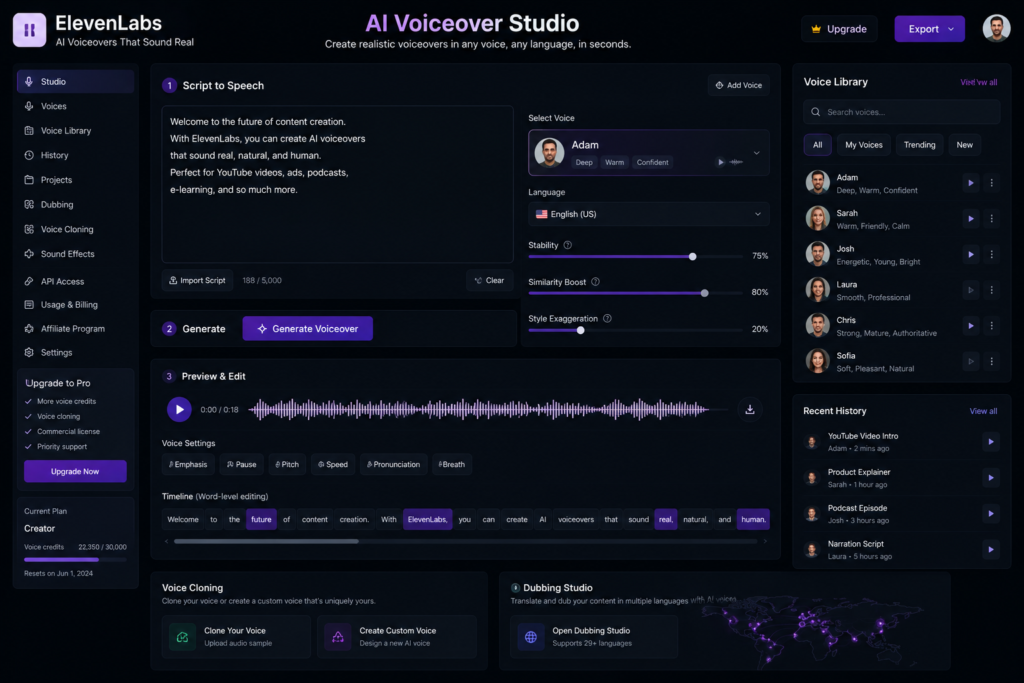Download the generated audio
This screenshot has height=683, width=1024.
750,409
